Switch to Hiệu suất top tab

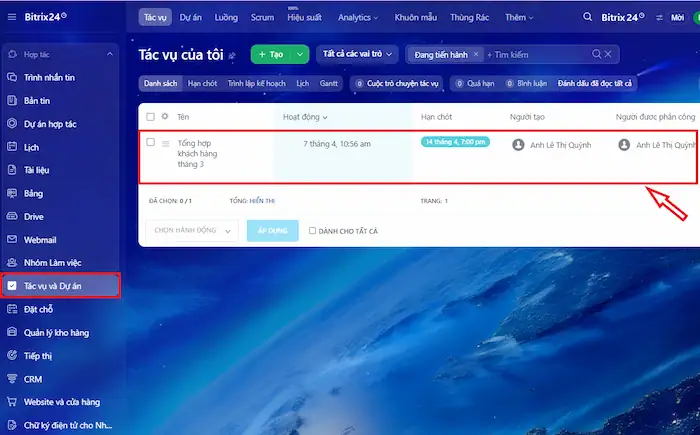click(x=304, y=17)
